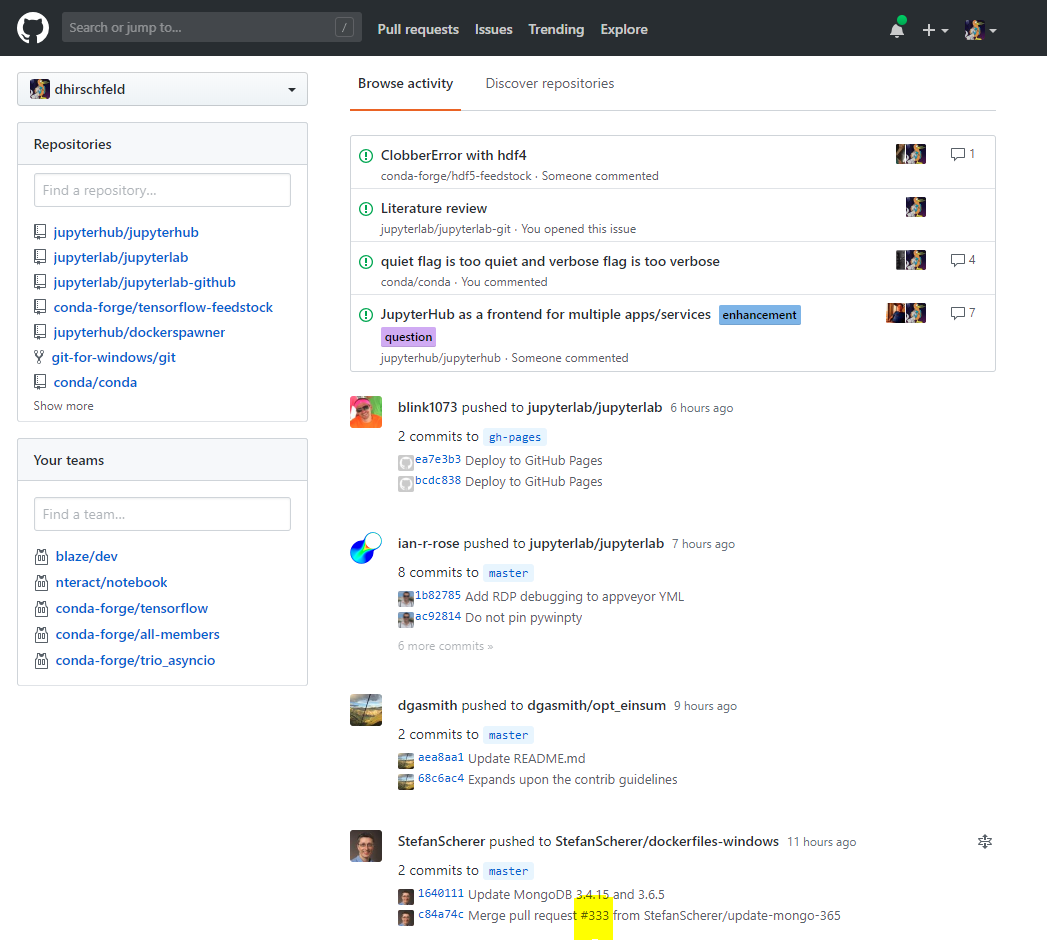Image resolution: width=1047 pixels, height=949 pixels.
Task: Open the conda-forge/trio_asyncio team
Action: coord(135,660)
